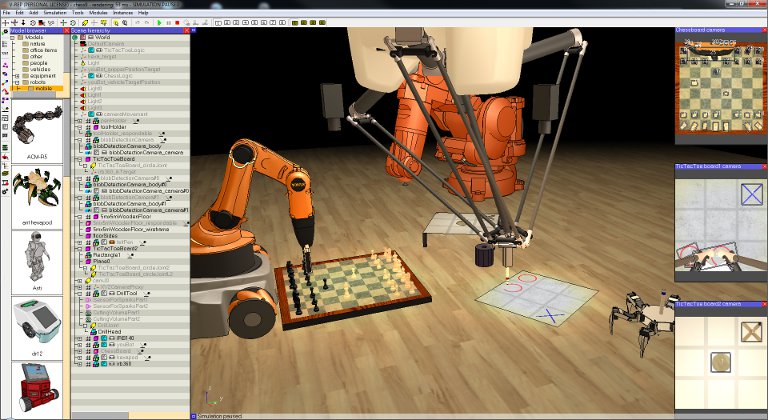Click the World globe icon in hierarchy
This screenshot has height=420, width=768.
(x=75, y=37)
